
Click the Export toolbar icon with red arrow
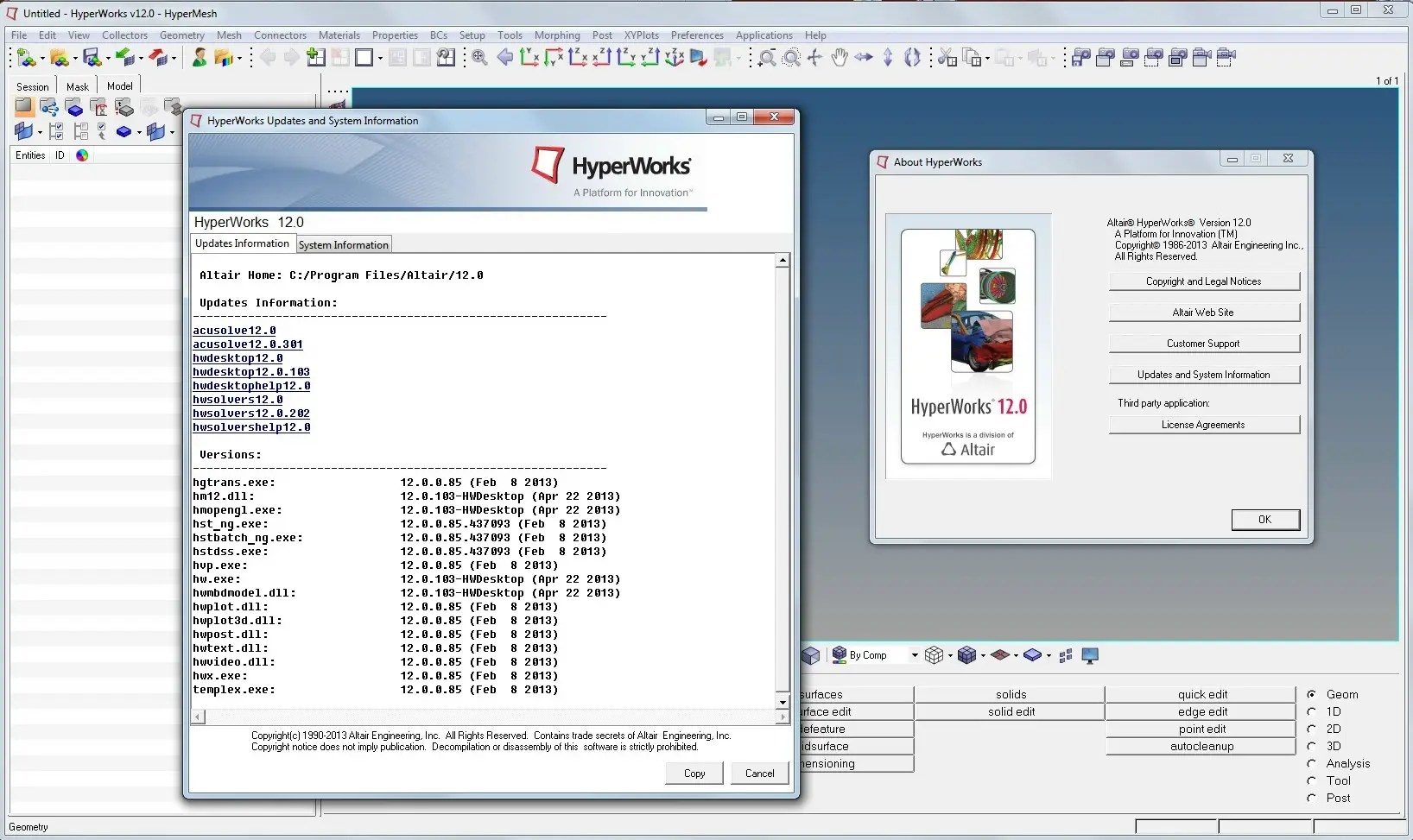point(157,58)
